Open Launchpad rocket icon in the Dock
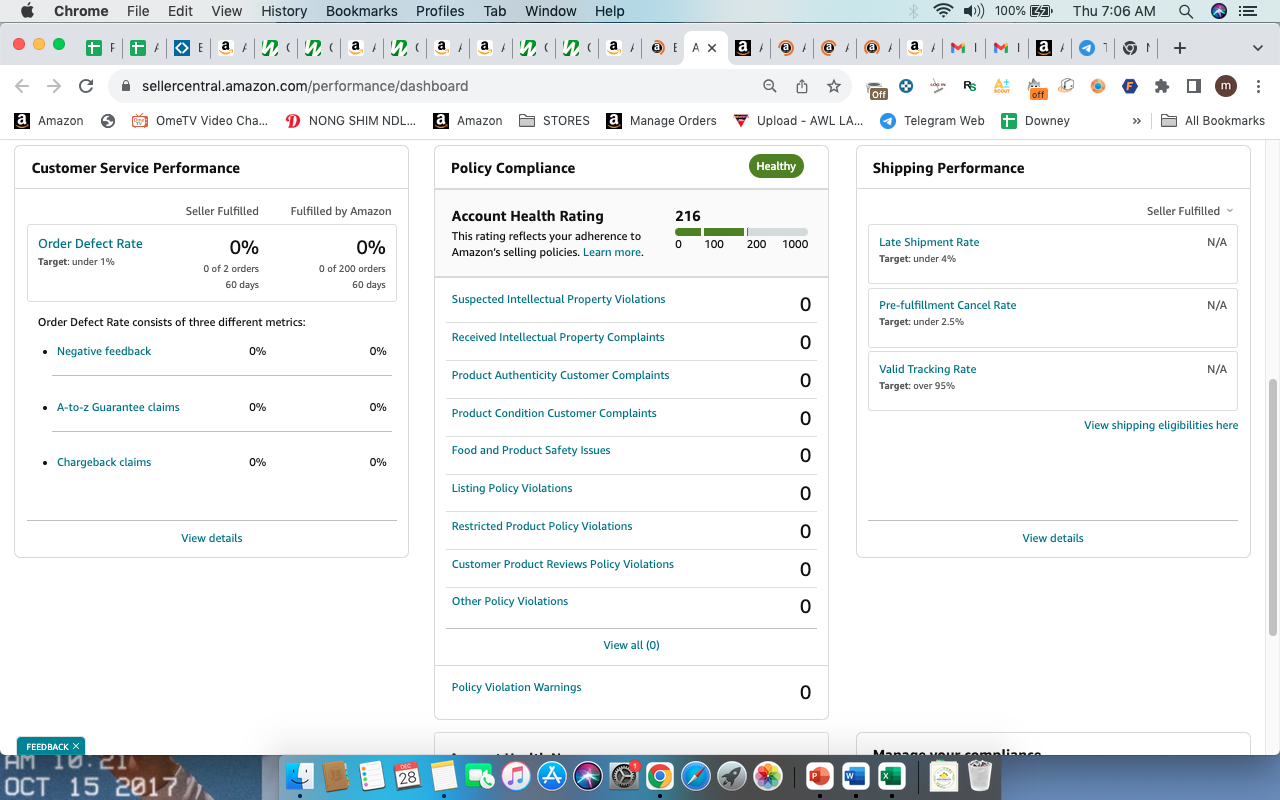 pyautogui.click(x=731, y=775)
